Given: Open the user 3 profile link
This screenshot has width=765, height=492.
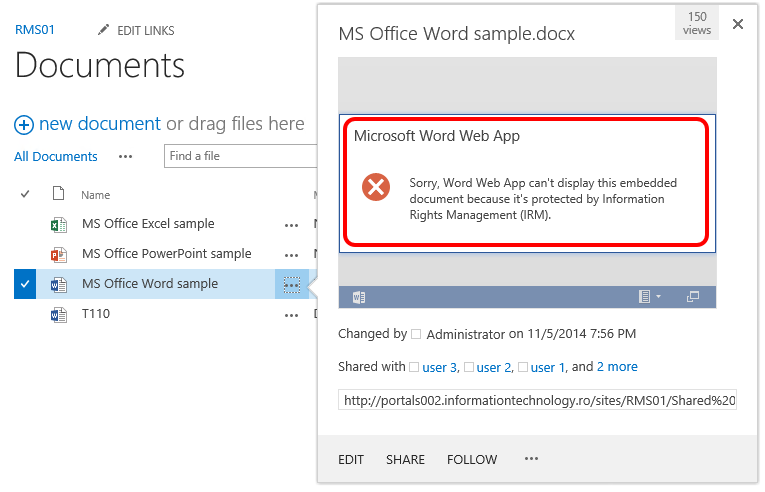Looking at the screenshot, I should point(440,367).
